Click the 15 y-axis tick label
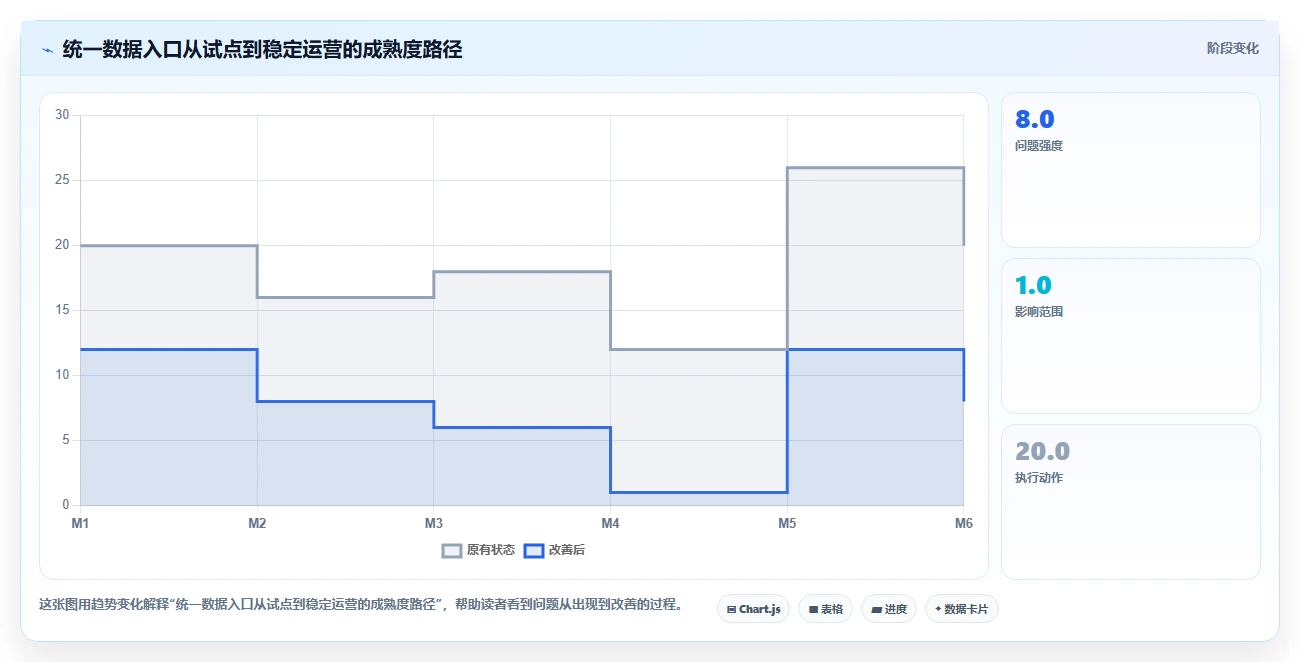The height and width of the screenshot is (662, 1300). click(x=62, y=310)
